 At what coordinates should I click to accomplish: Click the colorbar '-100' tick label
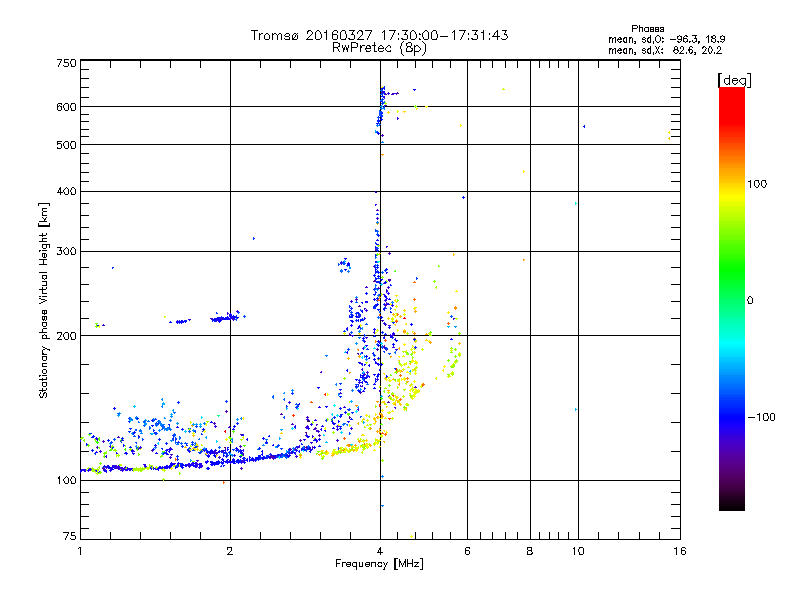(x=761, y=417)
